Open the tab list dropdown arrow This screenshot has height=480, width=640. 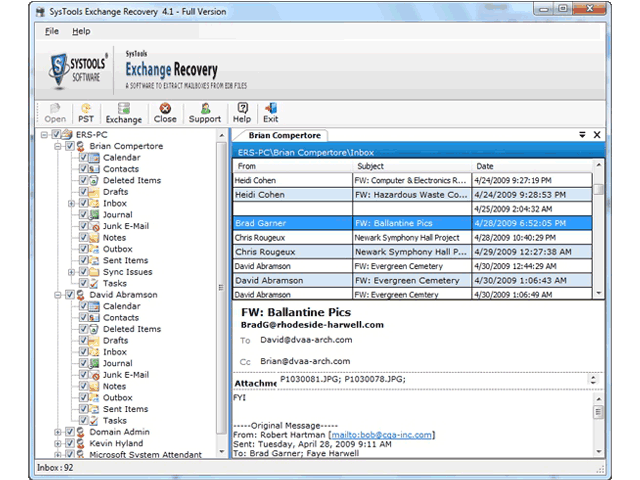click(x=582, y=135)
